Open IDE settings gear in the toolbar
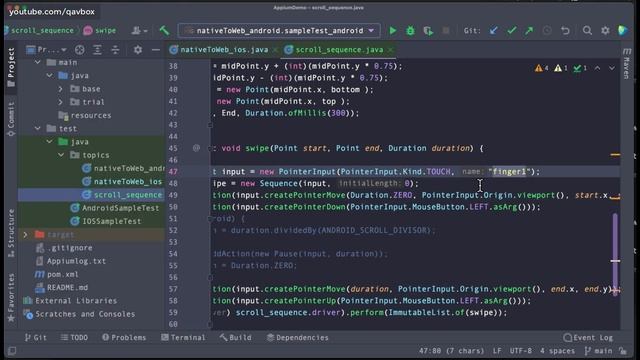The image size is (640, 360). tap(605, 31)
